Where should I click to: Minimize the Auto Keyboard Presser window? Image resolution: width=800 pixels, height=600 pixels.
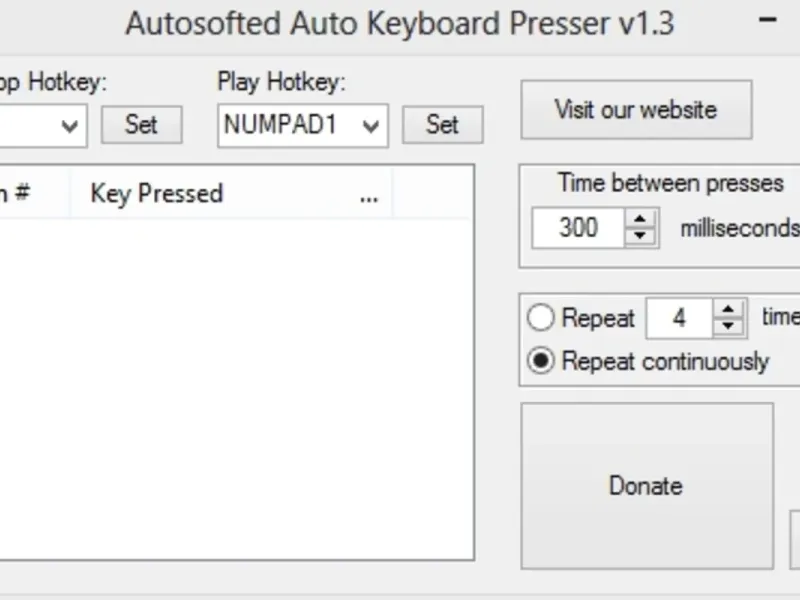pyautogui.click(x=769, y=20)
